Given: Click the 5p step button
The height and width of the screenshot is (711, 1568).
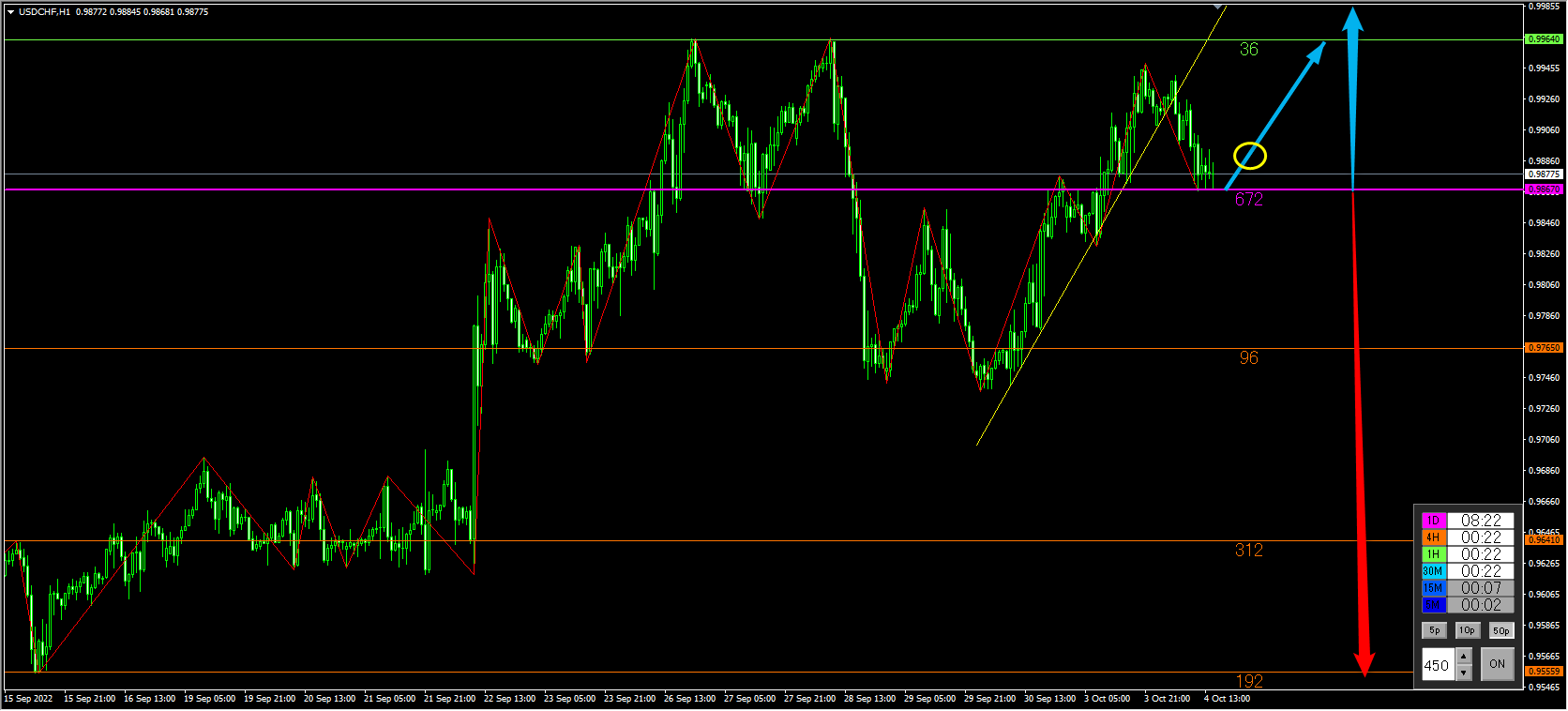Looking at the screenshot, I should coord(1435,630).
